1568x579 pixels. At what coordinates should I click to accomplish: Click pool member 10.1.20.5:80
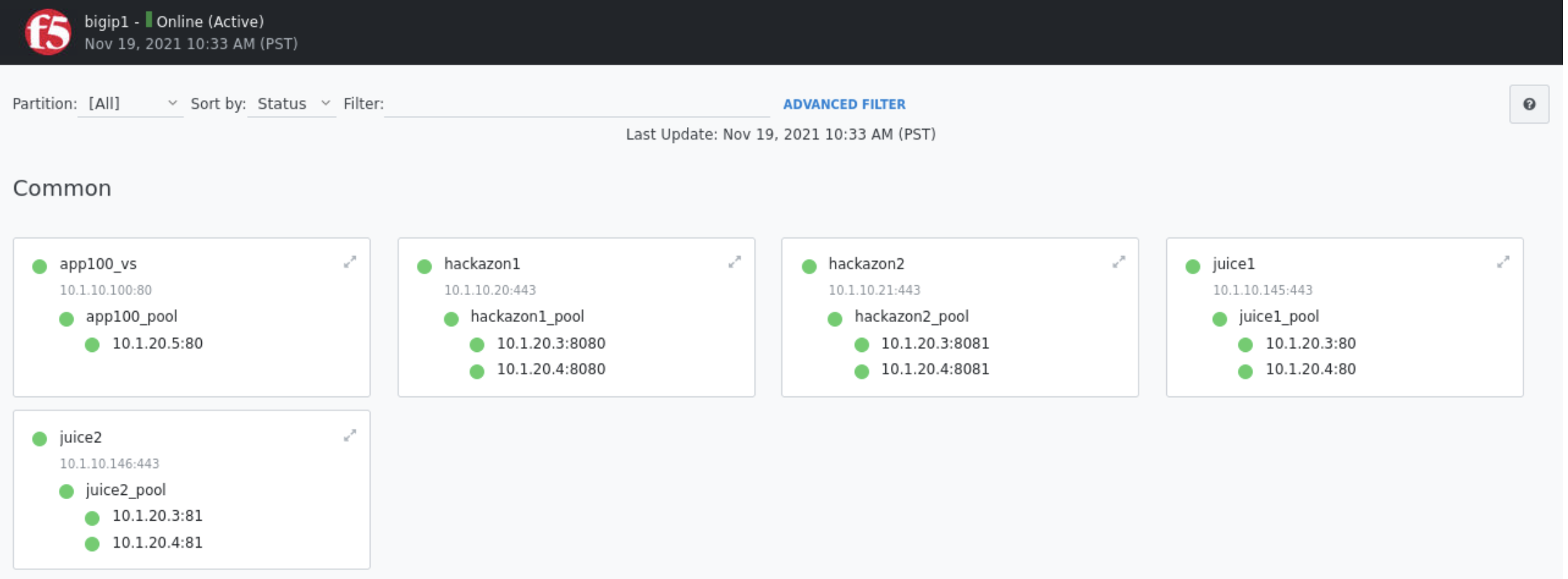pyautogui.click(x=157, y=344)
